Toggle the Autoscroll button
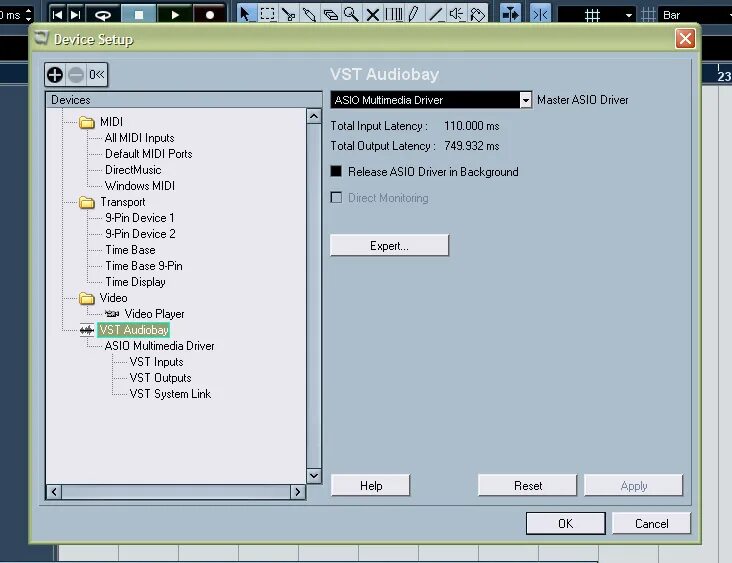The image size is (732, 563). point(510,14)
